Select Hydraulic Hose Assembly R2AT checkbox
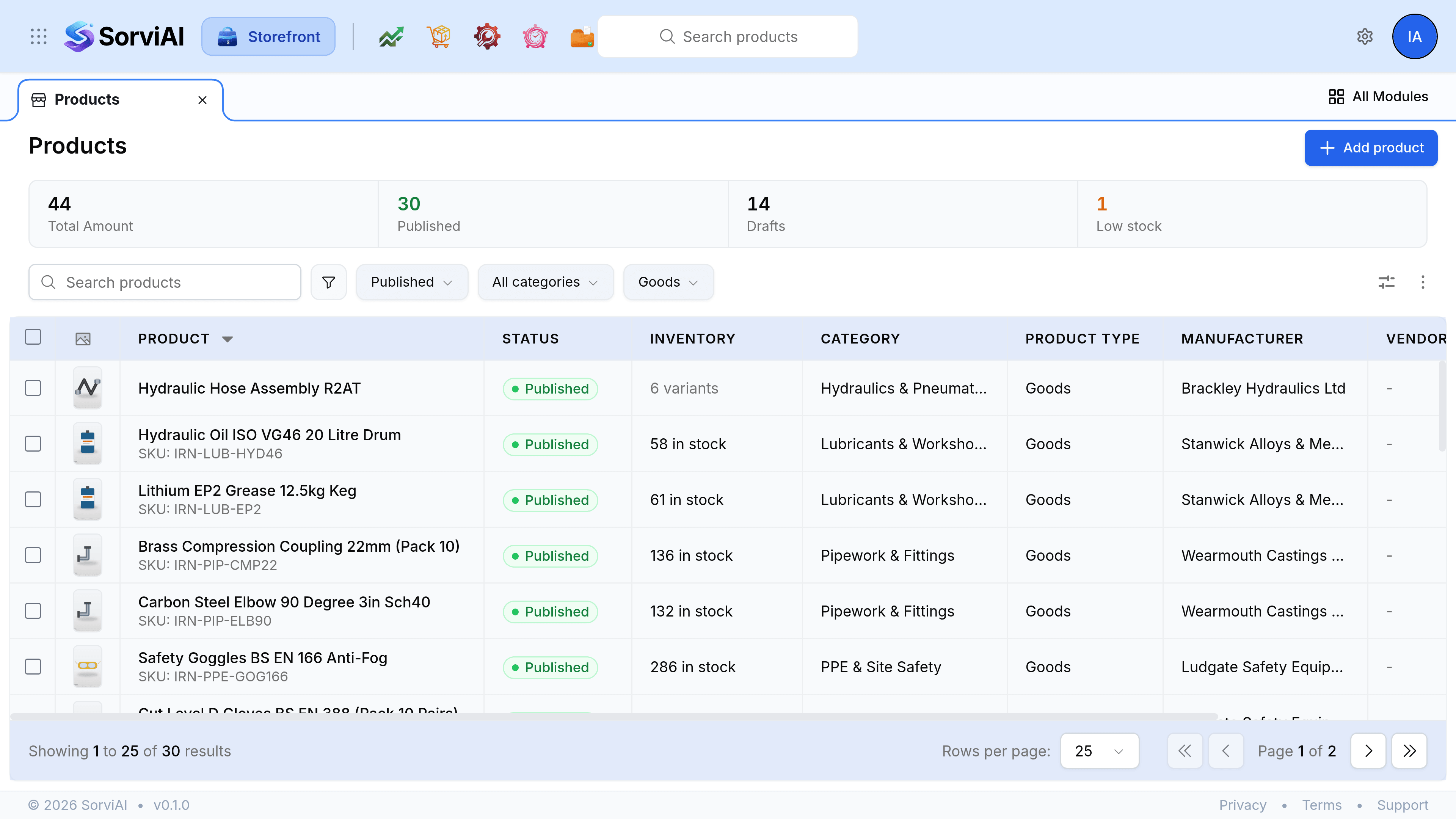This screenshot has width=1456, height=819. click(33, 388)
